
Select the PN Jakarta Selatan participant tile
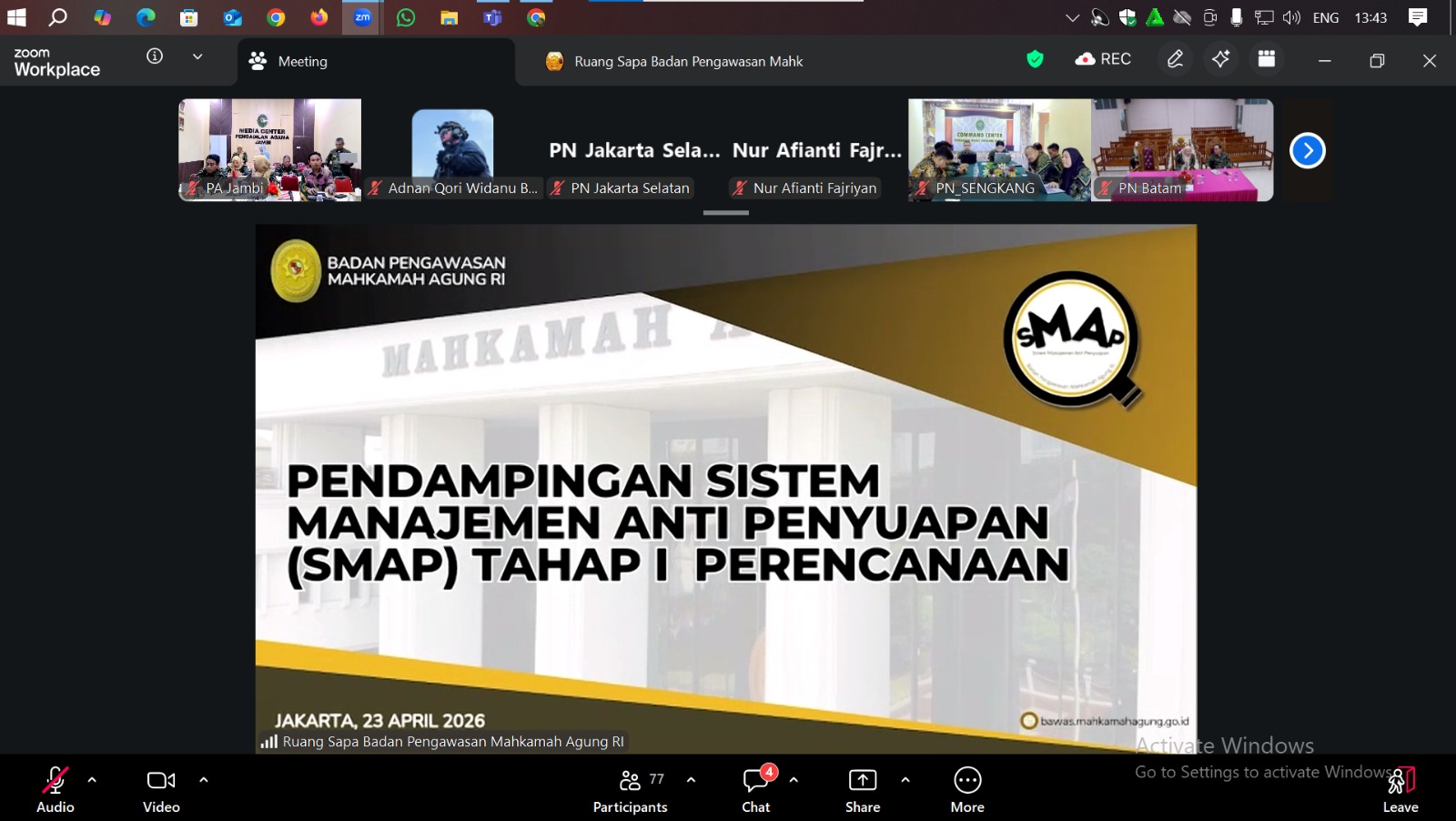[634, 150]
